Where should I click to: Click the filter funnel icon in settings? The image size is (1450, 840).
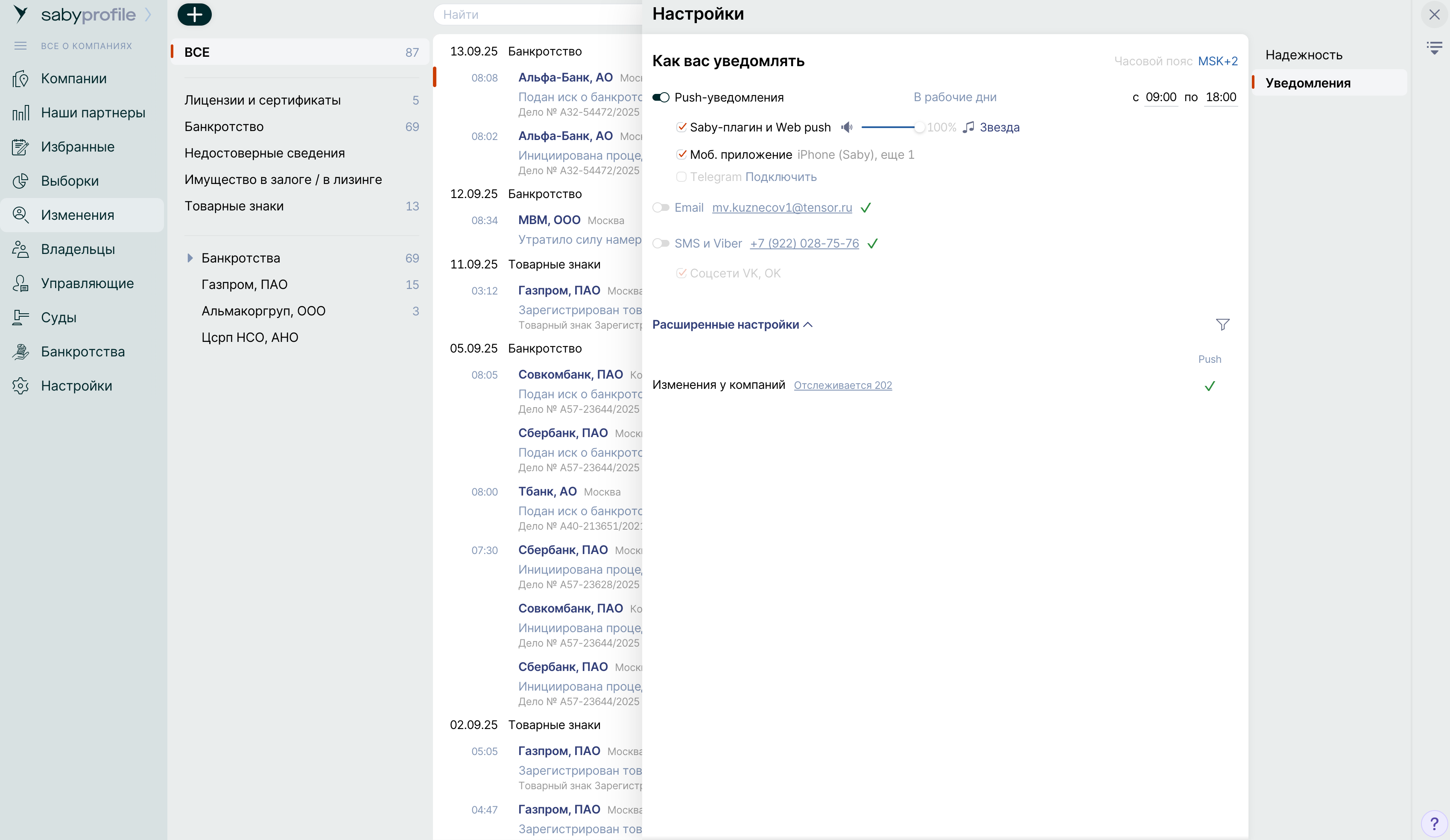(x=1222, y=324)
